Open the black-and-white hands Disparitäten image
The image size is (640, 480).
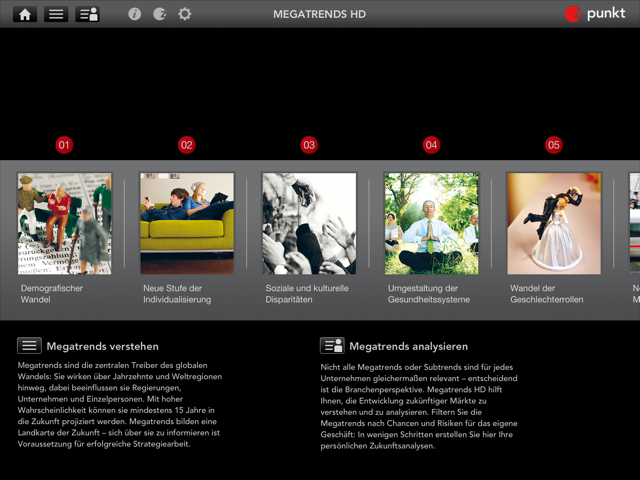click(309, 223)
